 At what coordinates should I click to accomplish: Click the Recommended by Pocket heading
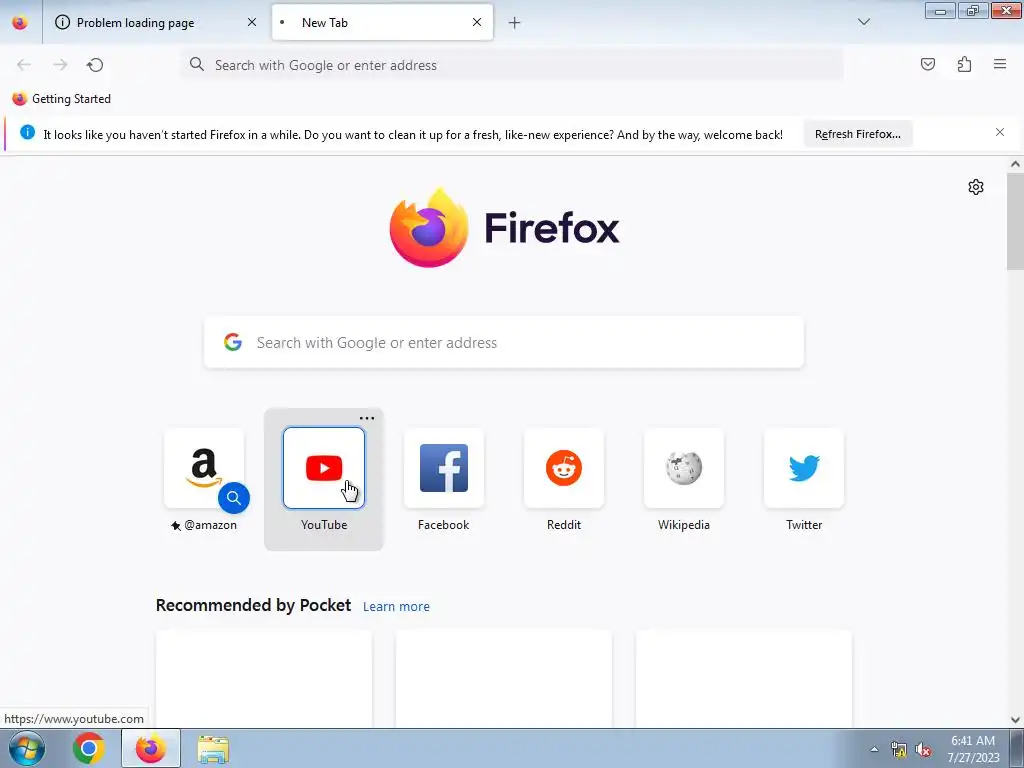[253, 605]
